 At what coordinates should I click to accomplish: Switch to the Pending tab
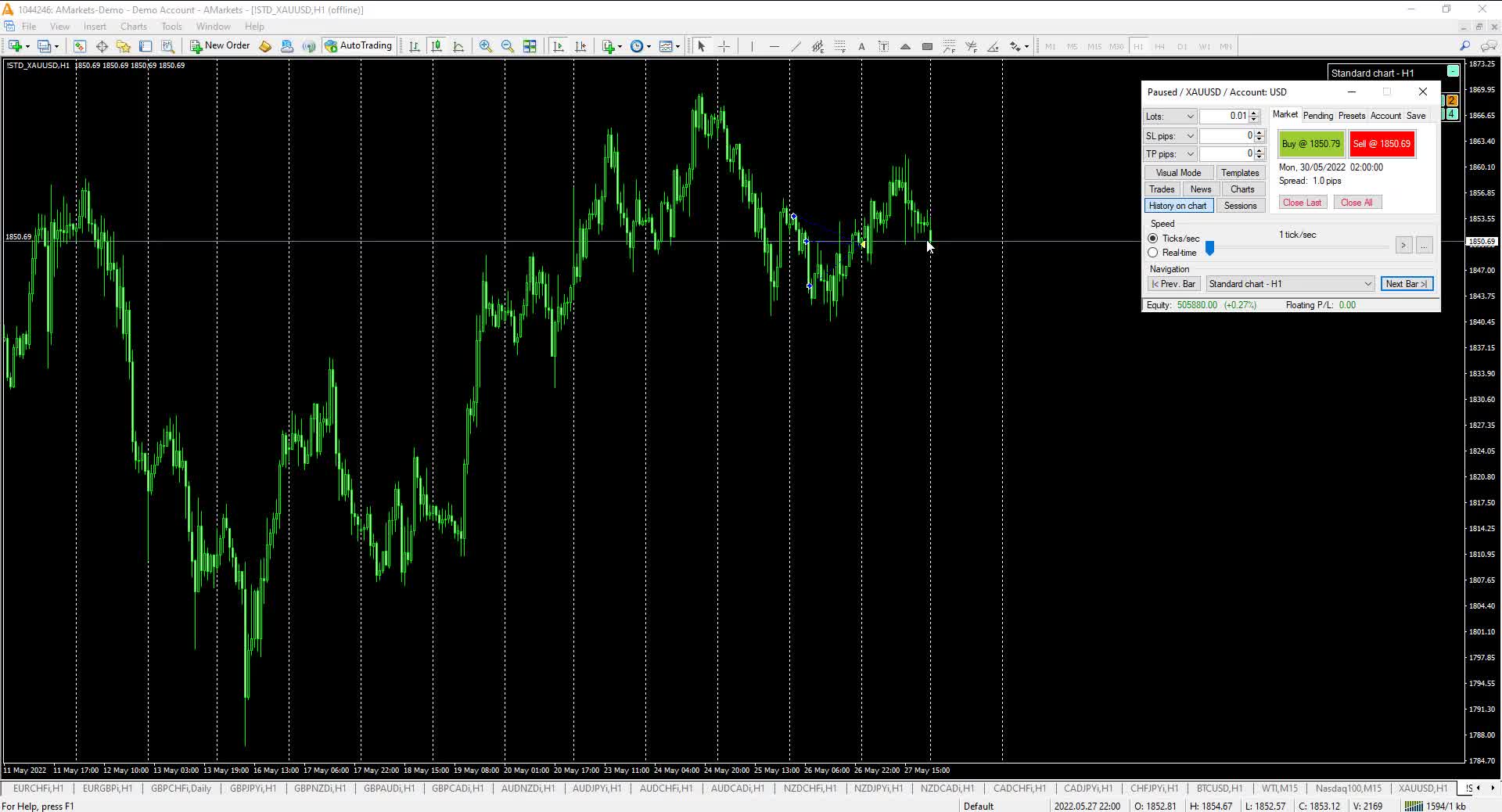(x=1317, y=116)
